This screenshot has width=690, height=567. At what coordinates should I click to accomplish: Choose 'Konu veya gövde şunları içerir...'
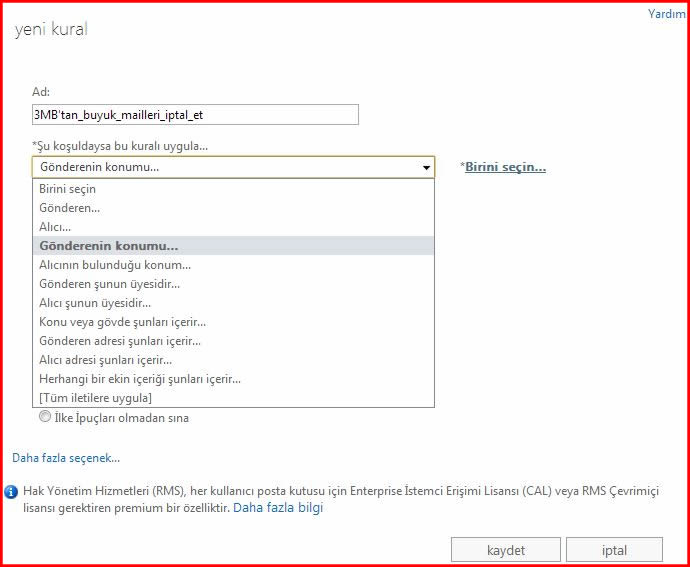(122, 322)
